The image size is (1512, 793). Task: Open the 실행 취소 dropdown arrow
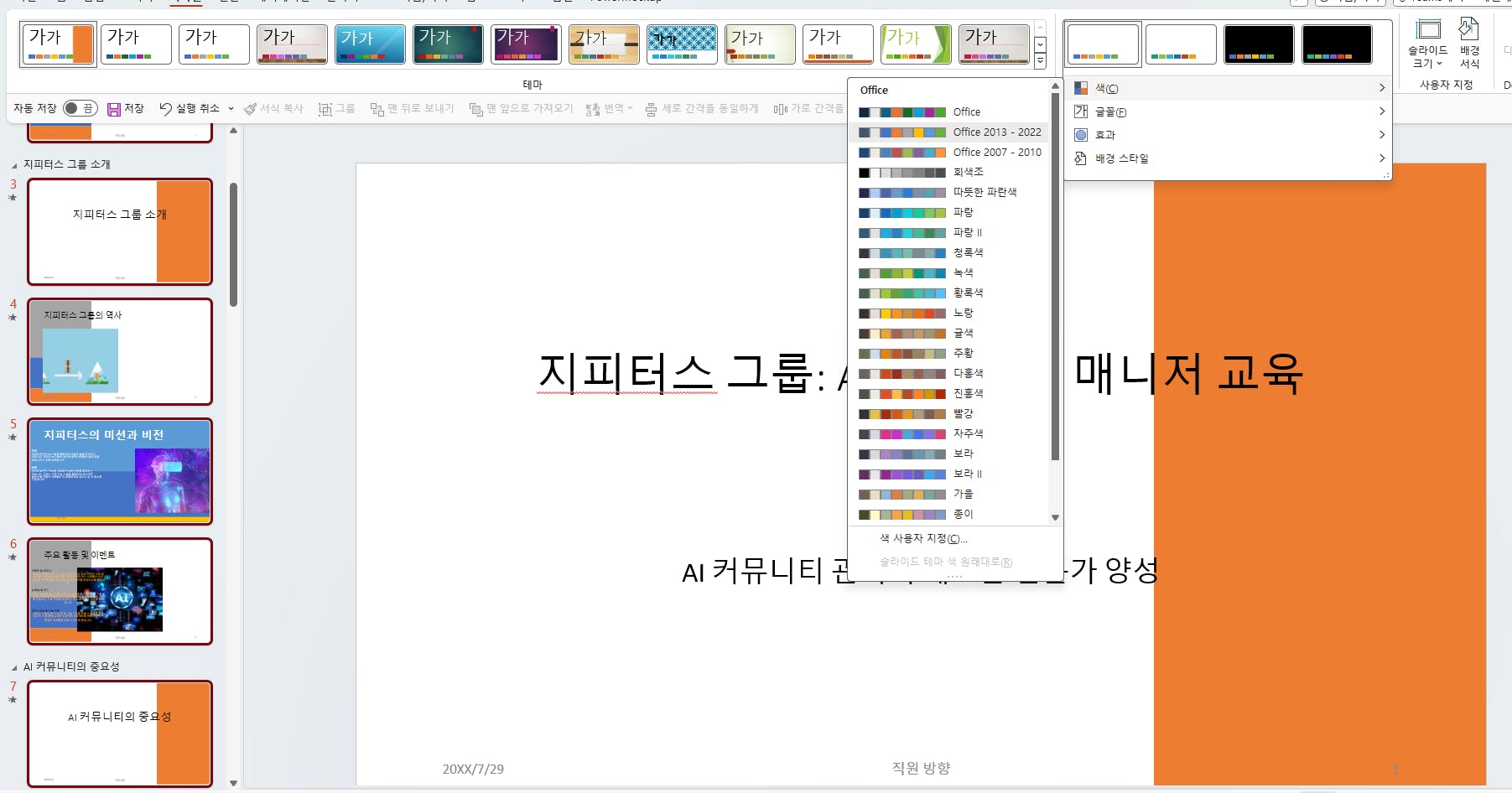click(x=231, y=109)
